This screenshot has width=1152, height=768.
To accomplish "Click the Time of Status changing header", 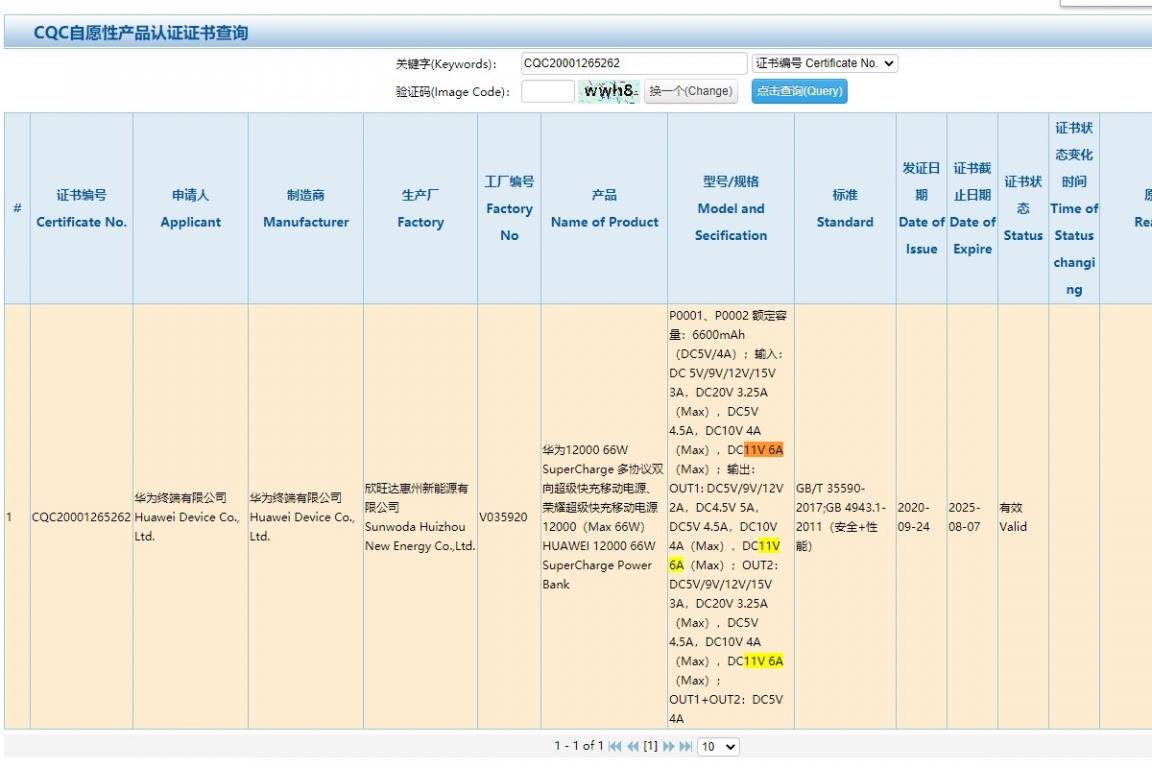I will [x=1073, y=208].
